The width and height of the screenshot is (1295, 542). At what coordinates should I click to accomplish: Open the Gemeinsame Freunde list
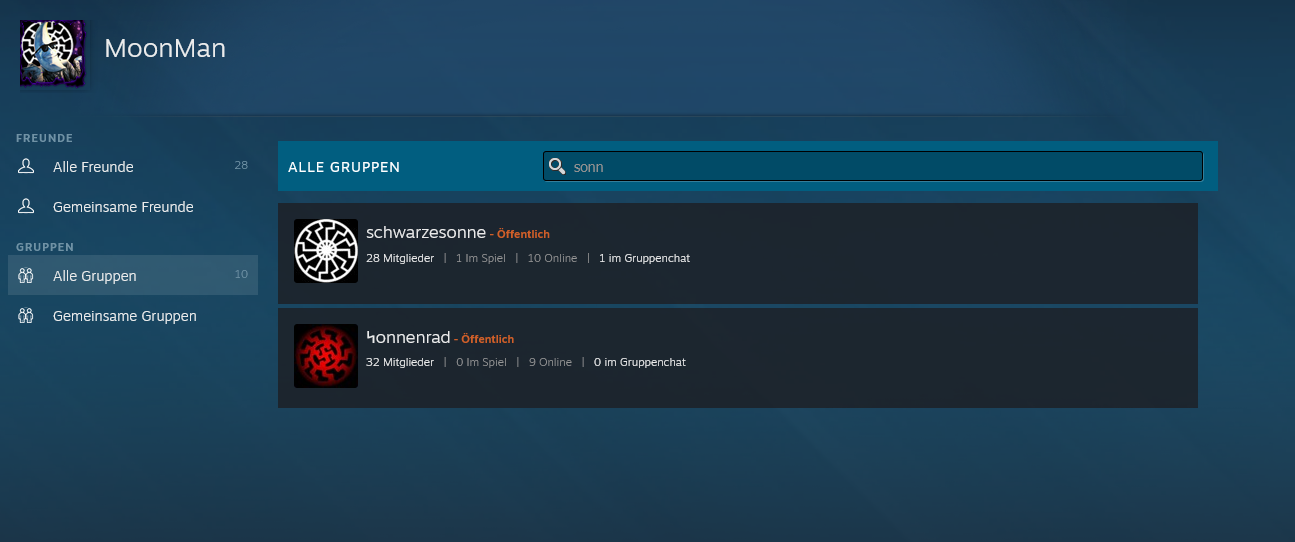pyautogui.click(x=123, y=207)
